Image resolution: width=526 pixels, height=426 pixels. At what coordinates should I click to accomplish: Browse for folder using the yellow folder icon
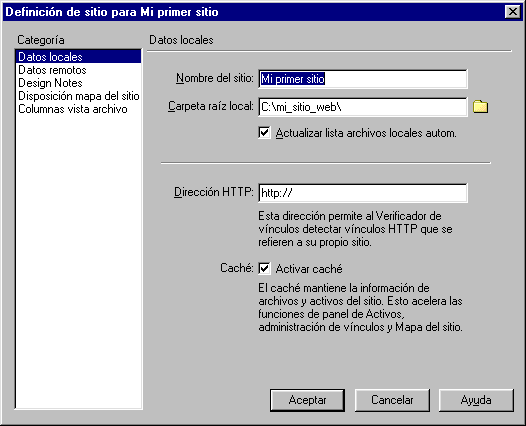coord(480,107)
